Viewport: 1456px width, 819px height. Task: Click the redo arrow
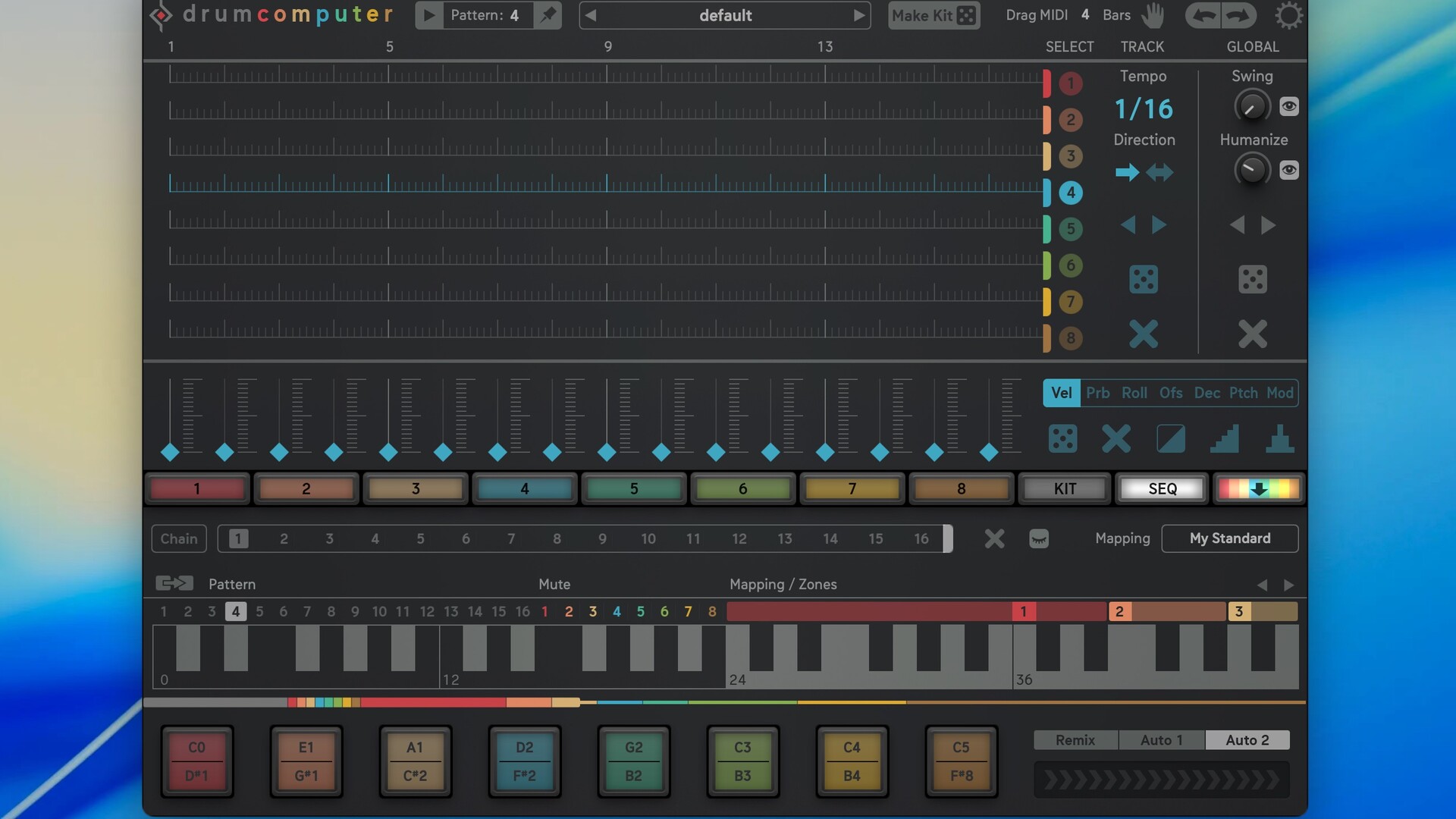[1238, 15]
